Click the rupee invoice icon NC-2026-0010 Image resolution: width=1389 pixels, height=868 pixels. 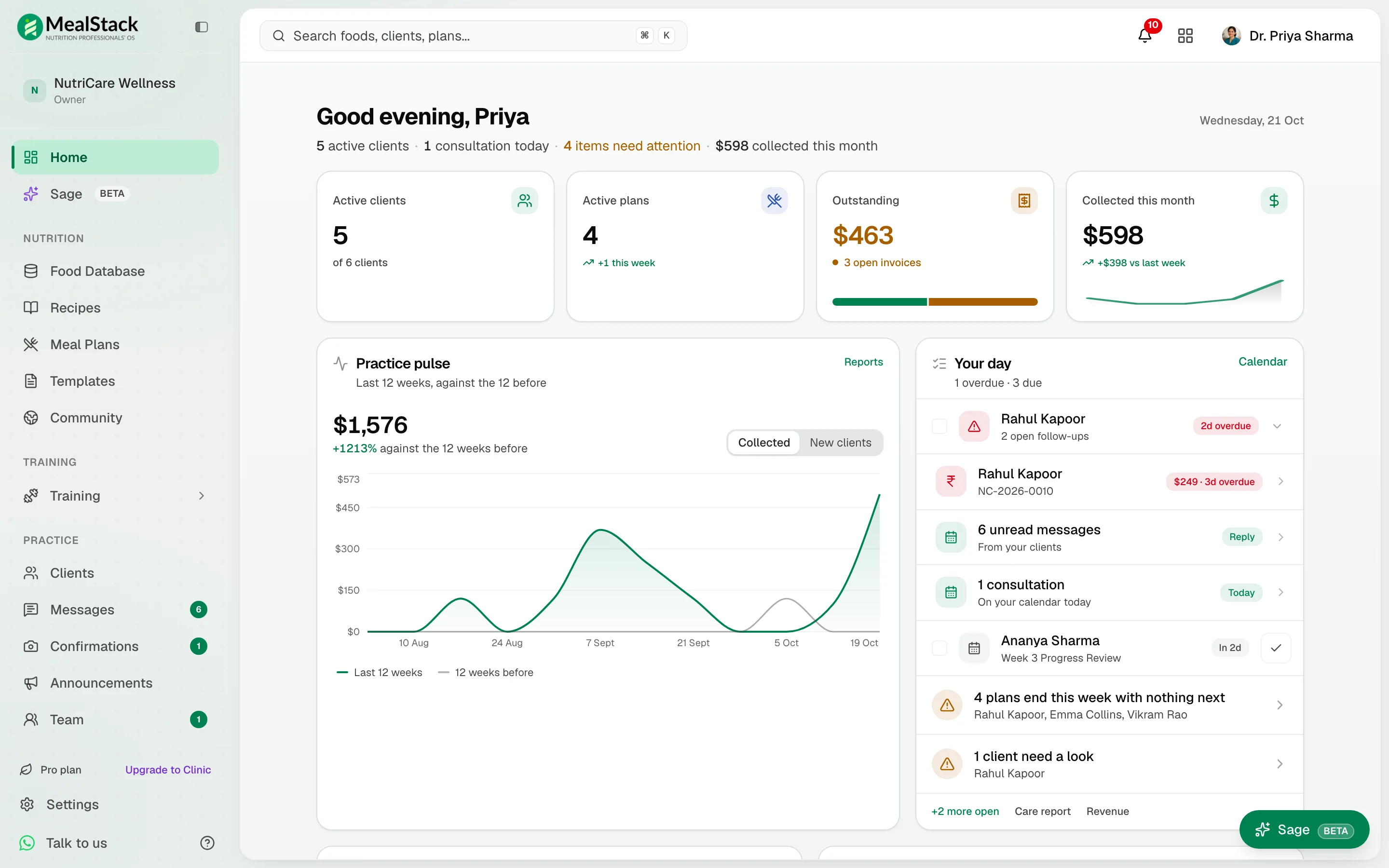951,481
